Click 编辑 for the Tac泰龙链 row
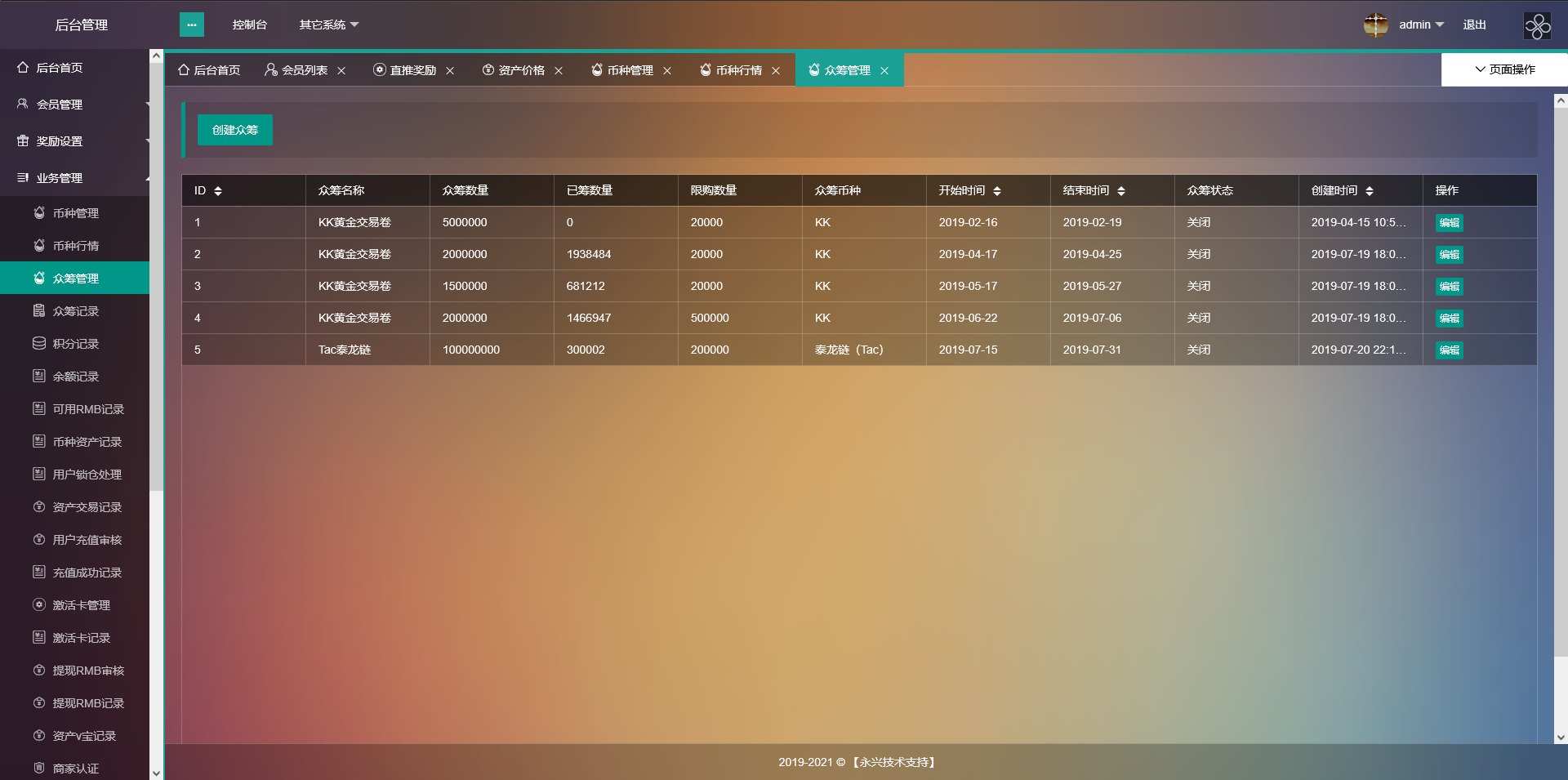This screenshot has width=1568, height=780. click(1449, 350)
